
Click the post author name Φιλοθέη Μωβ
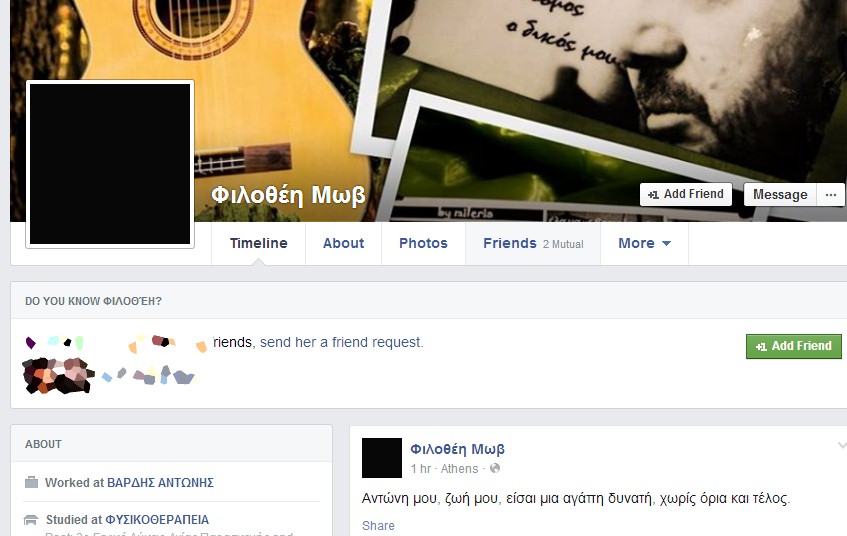[x=458, y=449]
